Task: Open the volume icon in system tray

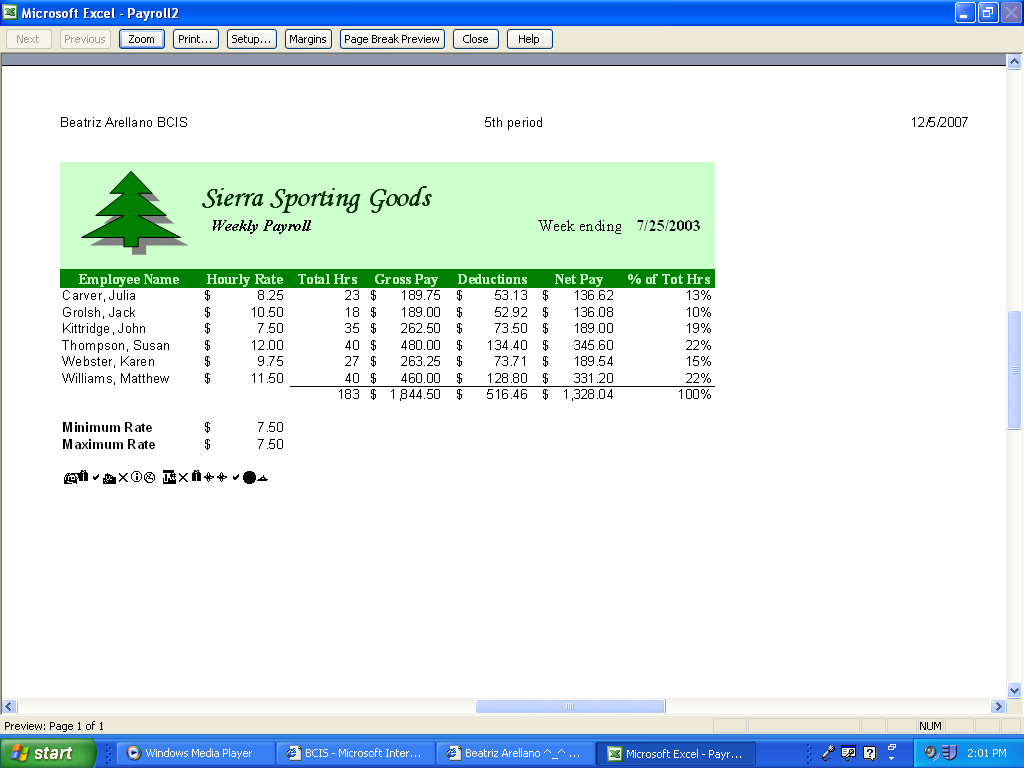Action: coord(931,753)
